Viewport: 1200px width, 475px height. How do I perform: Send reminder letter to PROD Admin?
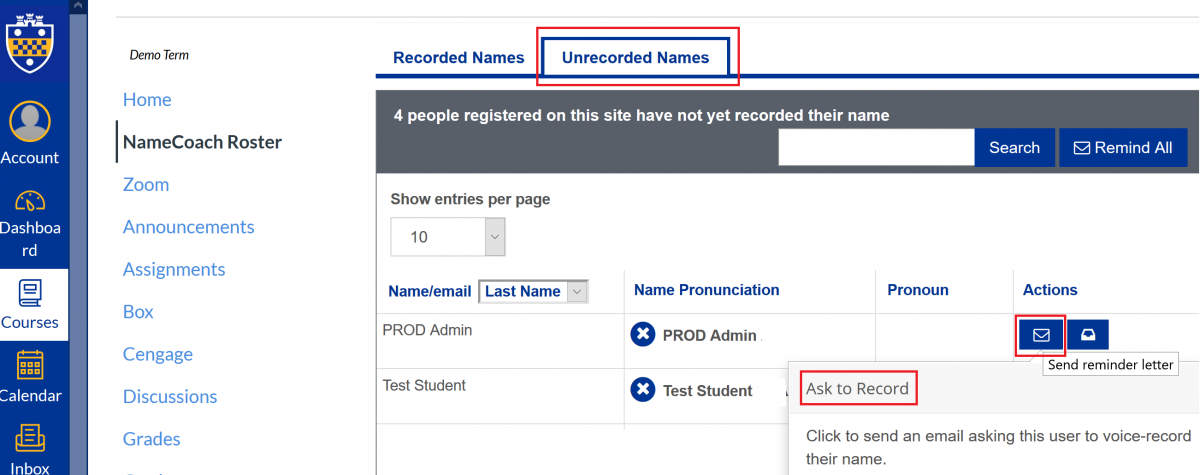(1041, 335)
